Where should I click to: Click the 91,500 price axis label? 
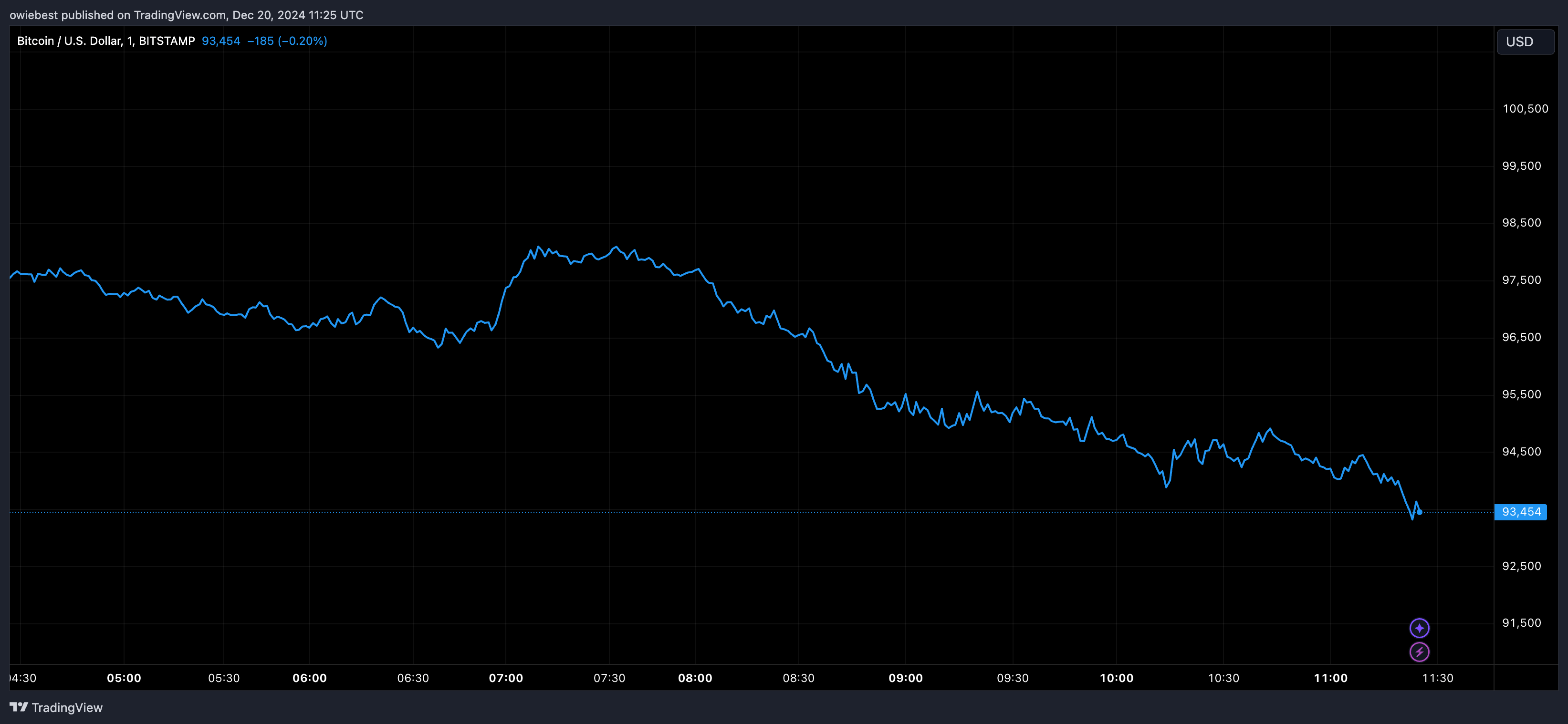(x=1521, y=622)
